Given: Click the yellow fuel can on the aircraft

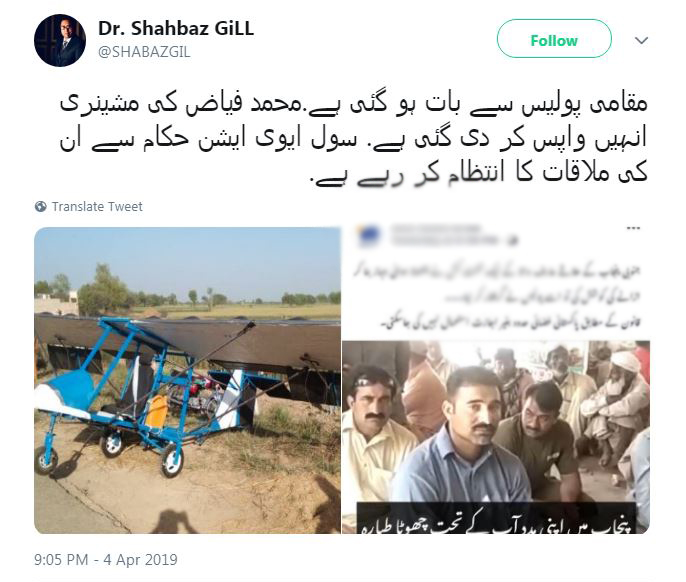Looking at the screenshot, I should (157, 411).
